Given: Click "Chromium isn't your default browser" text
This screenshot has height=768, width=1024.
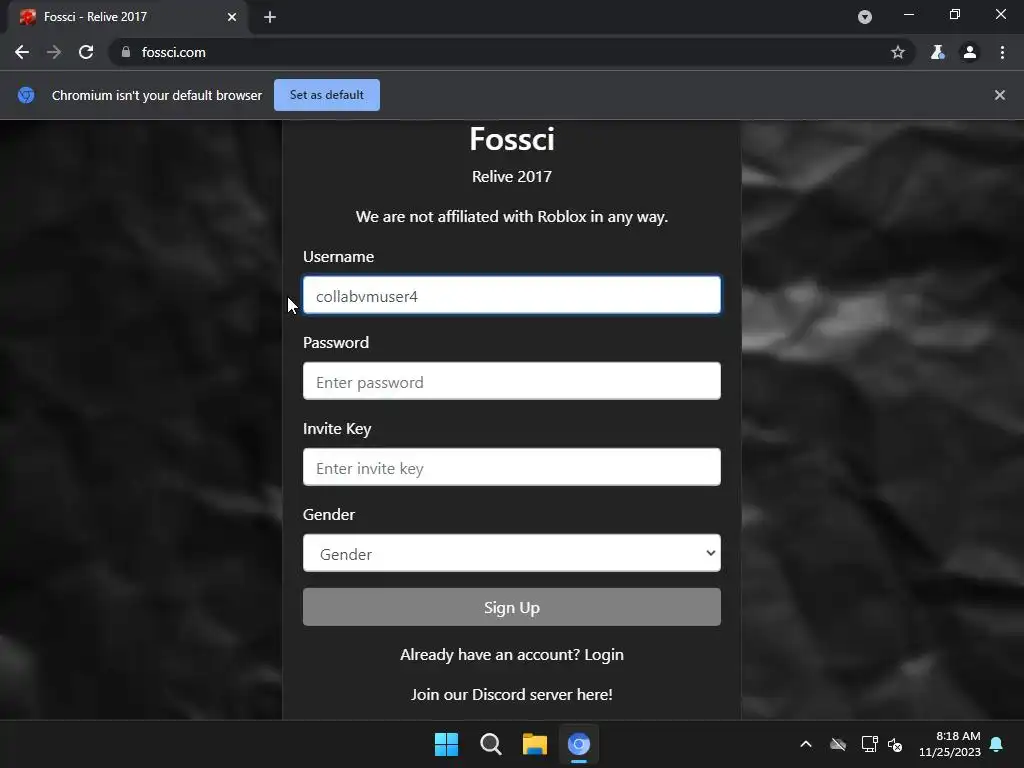Looking at the screenshot, I should (x=157, y=95).
